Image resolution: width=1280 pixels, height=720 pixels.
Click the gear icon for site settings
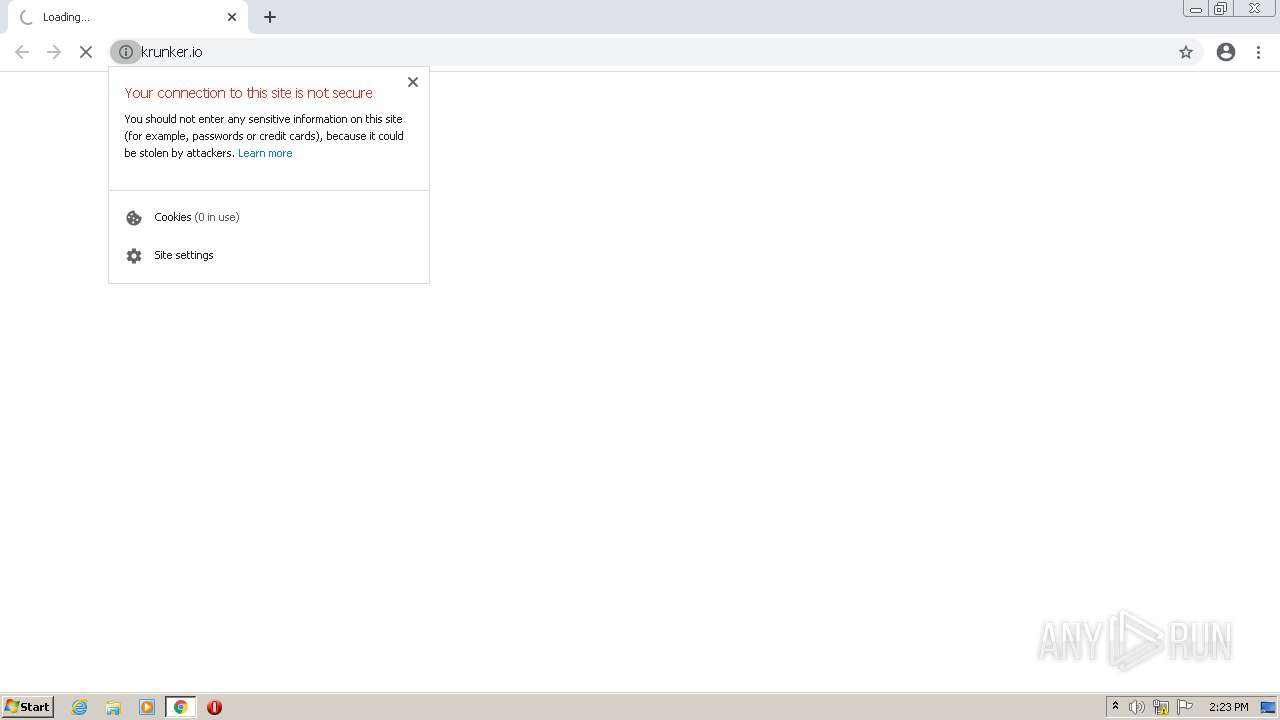[134, 256]
